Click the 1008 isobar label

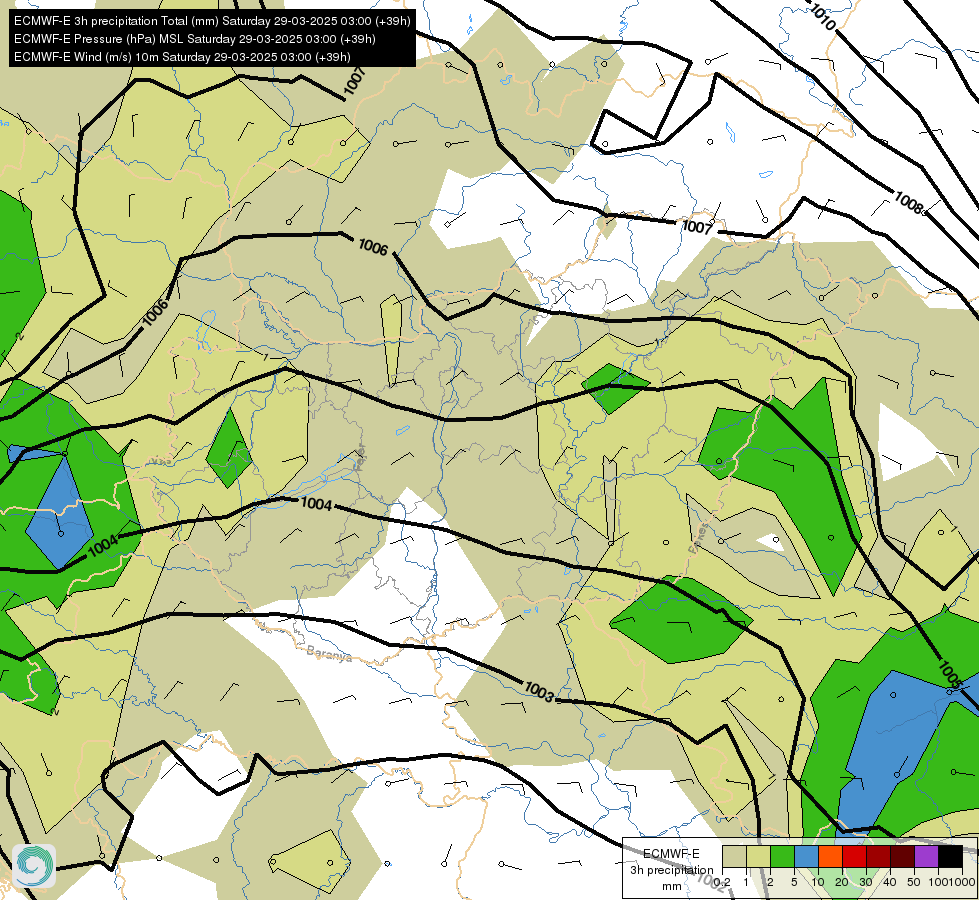coord(908,203)
